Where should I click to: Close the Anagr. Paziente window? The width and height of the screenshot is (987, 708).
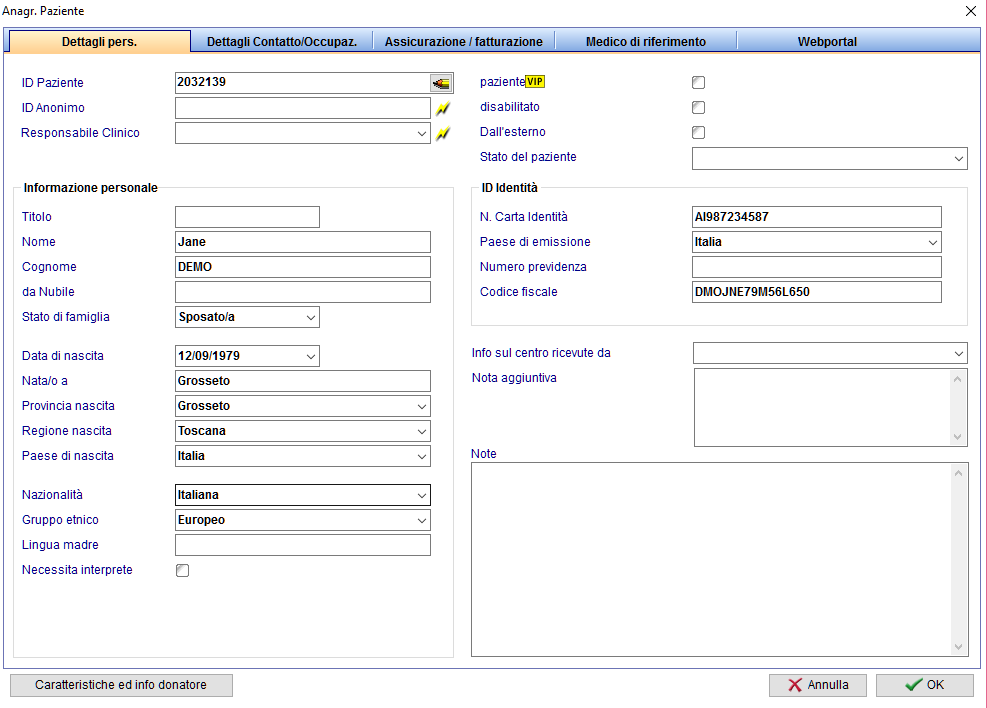971,11
